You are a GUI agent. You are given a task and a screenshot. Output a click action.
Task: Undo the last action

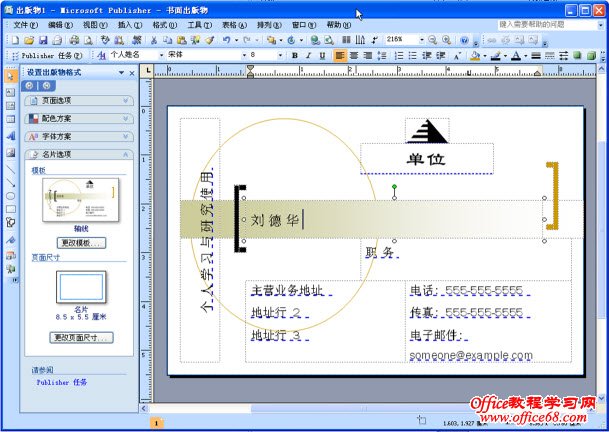226,40
